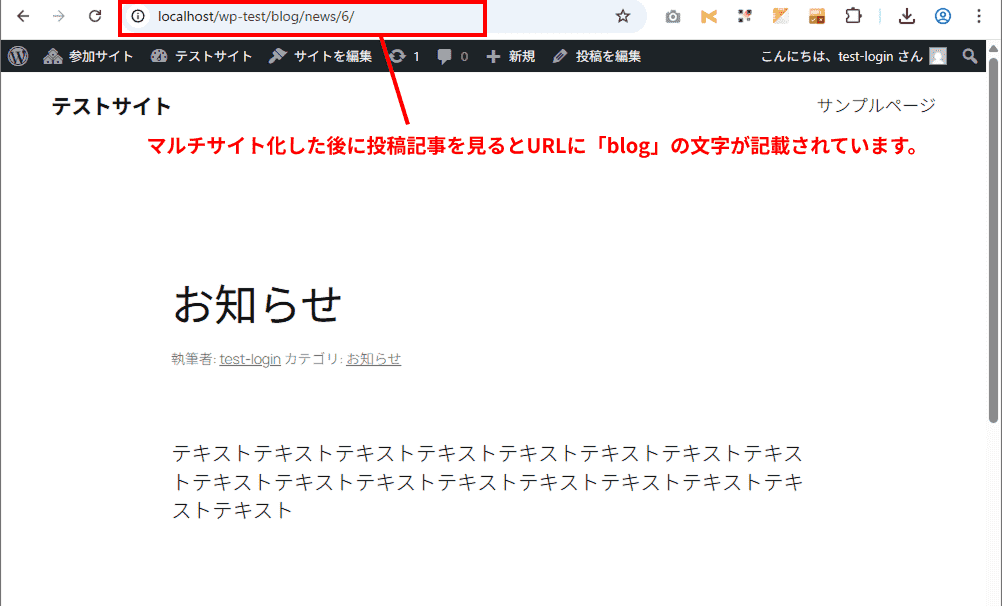Open the WordPress logo menu in admin bar
This screenshot has height=606, width=1002.
[x=15, y=56]
